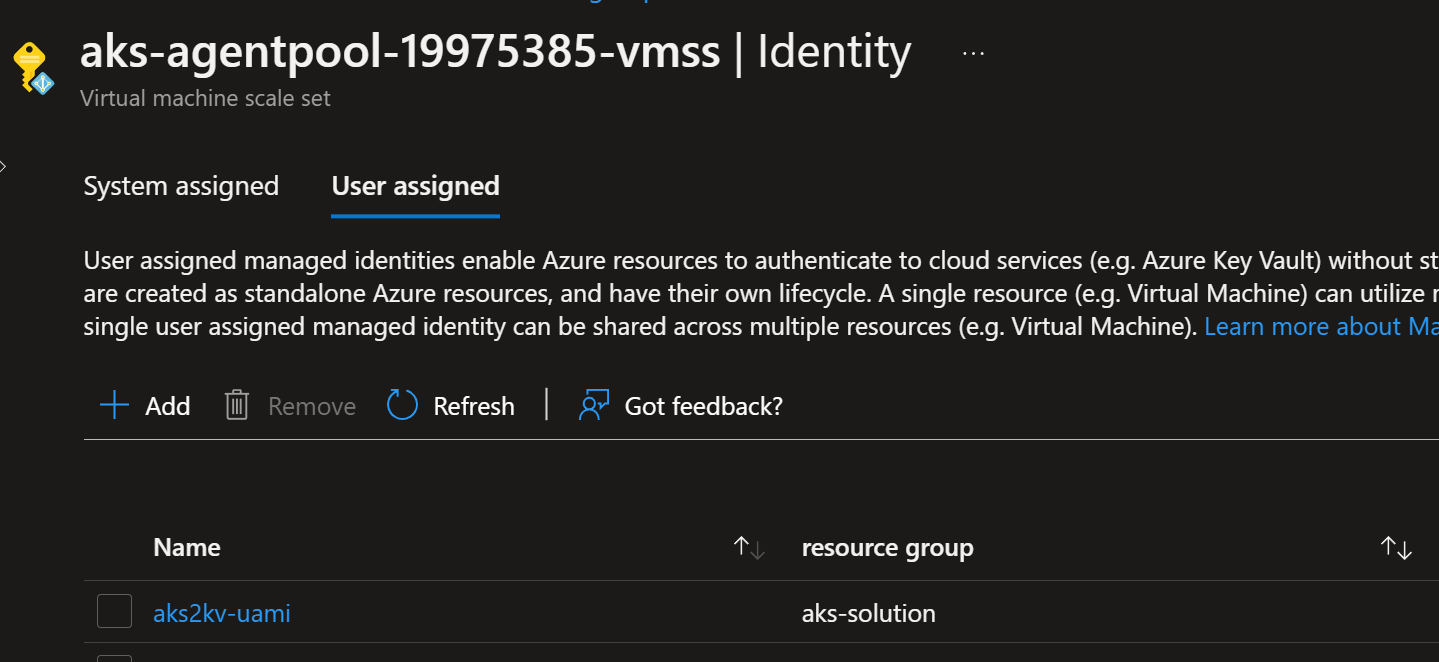Sort the resource group column with its arrows

[1395, 547]
